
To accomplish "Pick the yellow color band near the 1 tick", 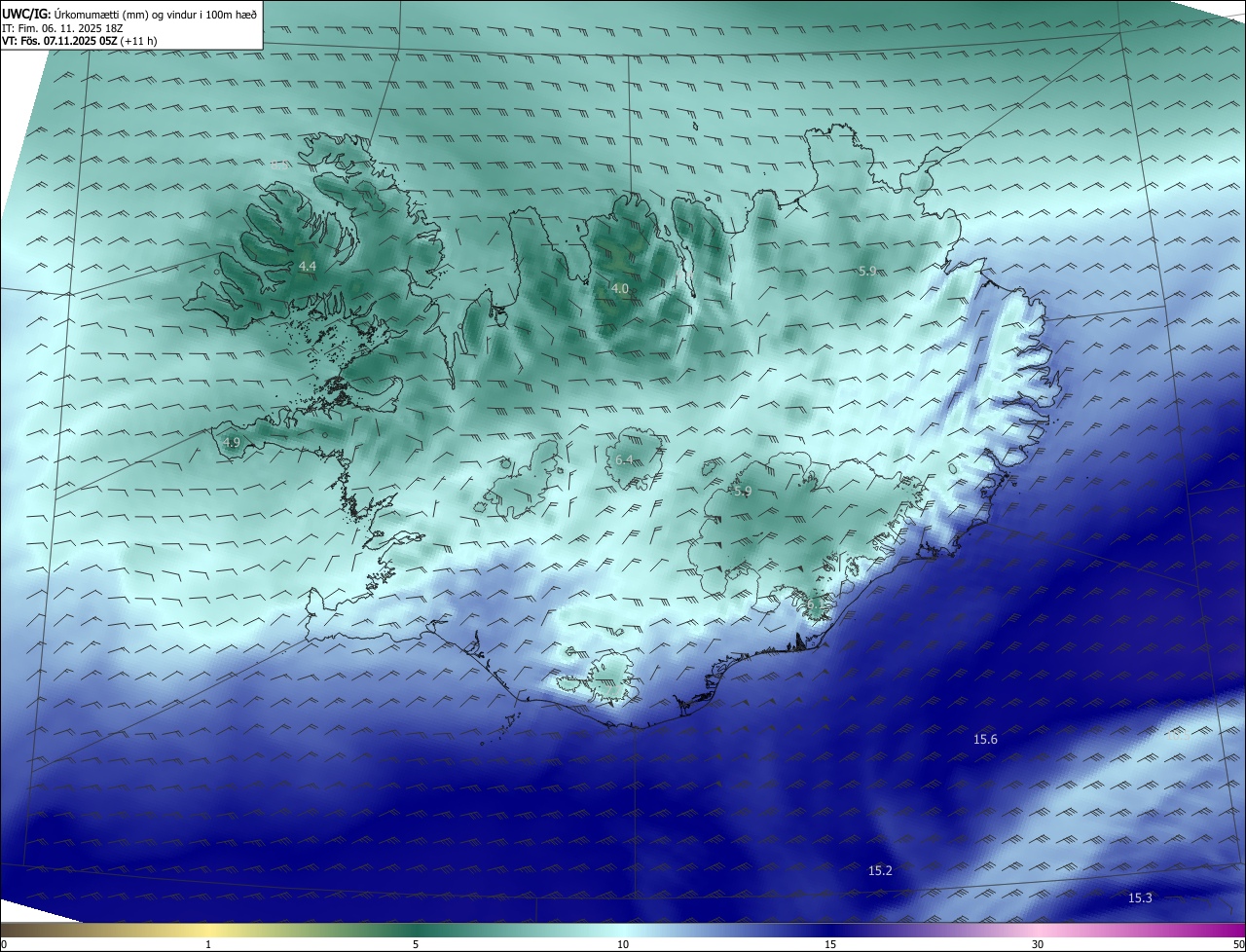I will click(208, 930).
